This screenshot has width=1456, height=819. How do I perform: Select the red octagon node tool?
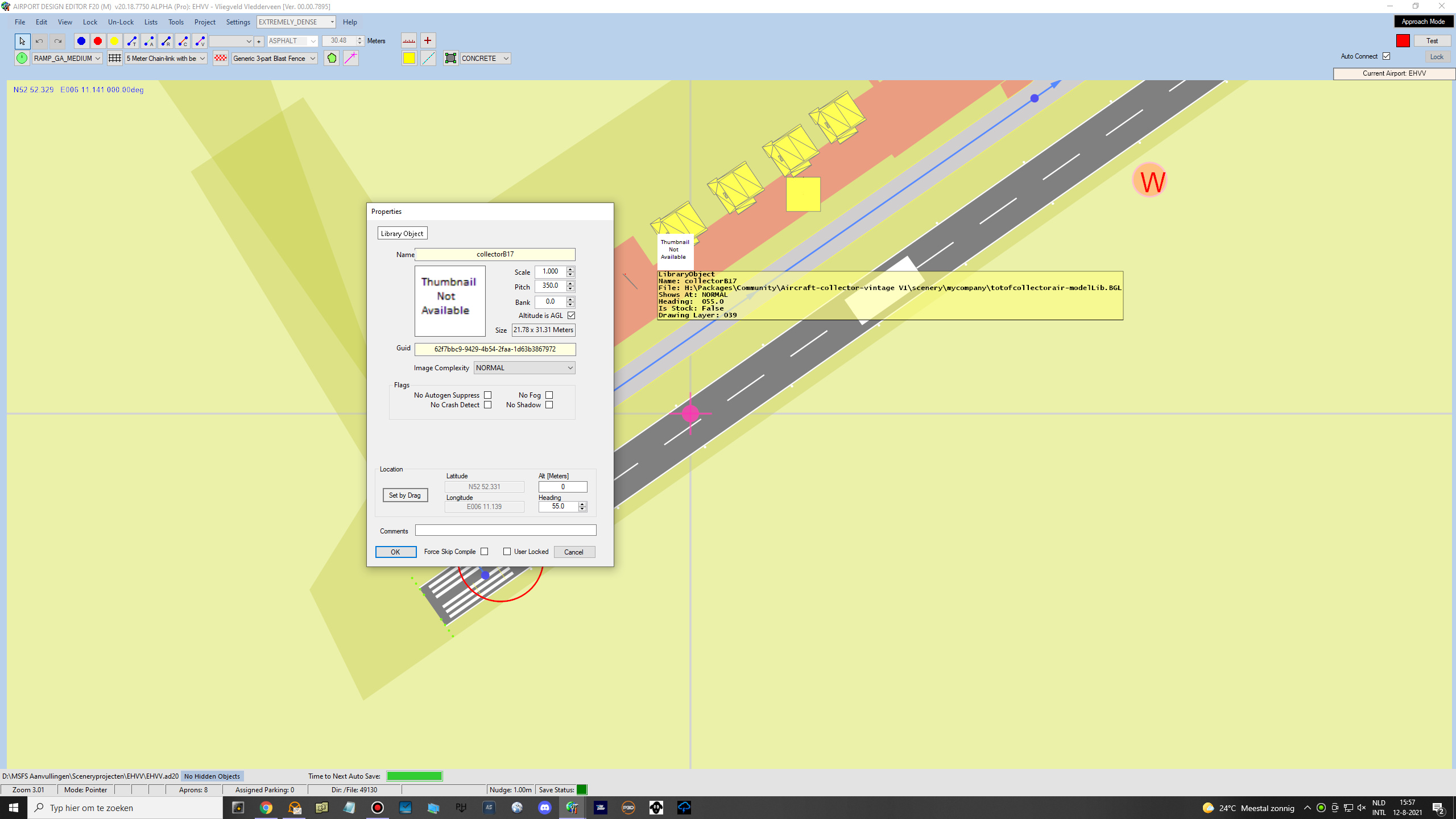point(98,41)
